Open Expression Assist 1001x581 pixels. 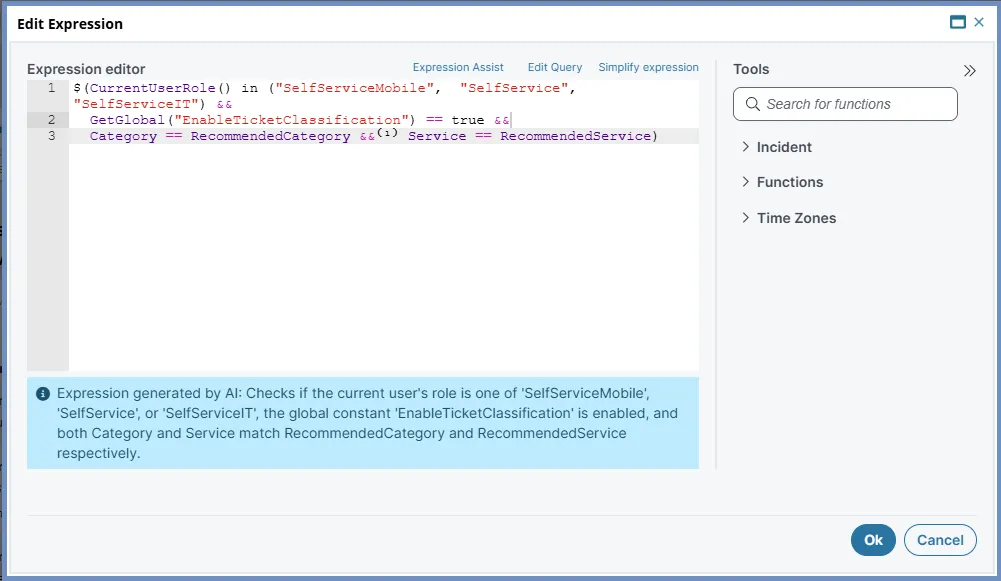tap(458, 67)
